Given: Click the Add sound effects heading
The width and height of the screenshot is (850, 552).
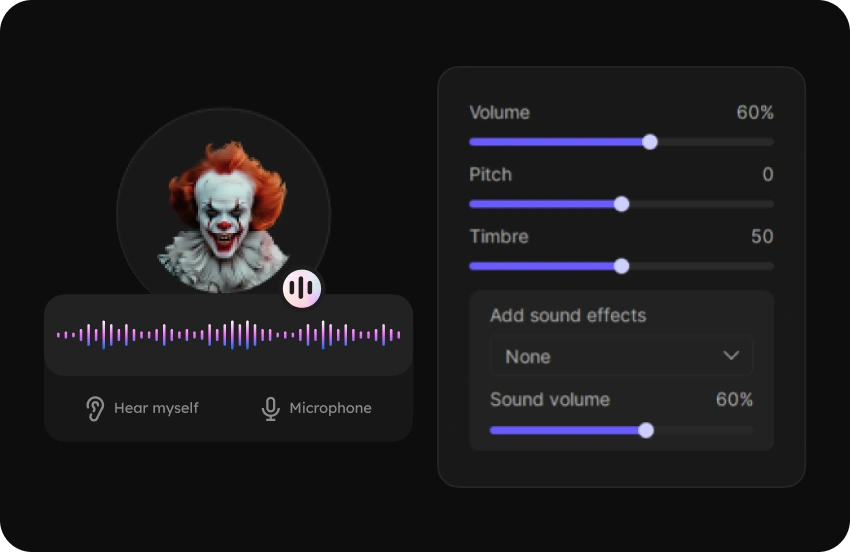Looking at the screenshot, I should [568, 316].
